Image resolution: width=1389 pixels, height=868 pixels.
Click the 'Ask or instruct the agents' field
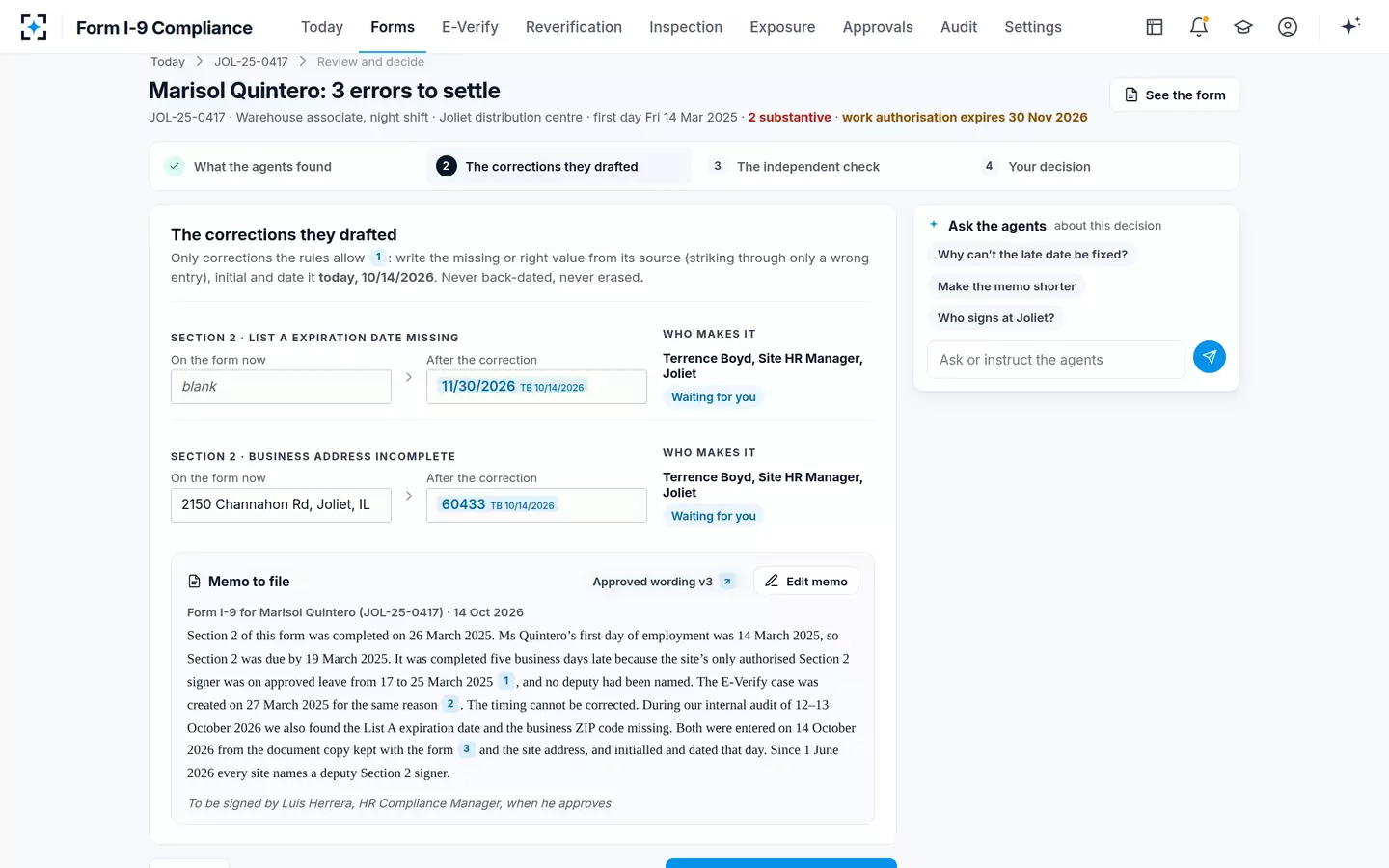1056,360
